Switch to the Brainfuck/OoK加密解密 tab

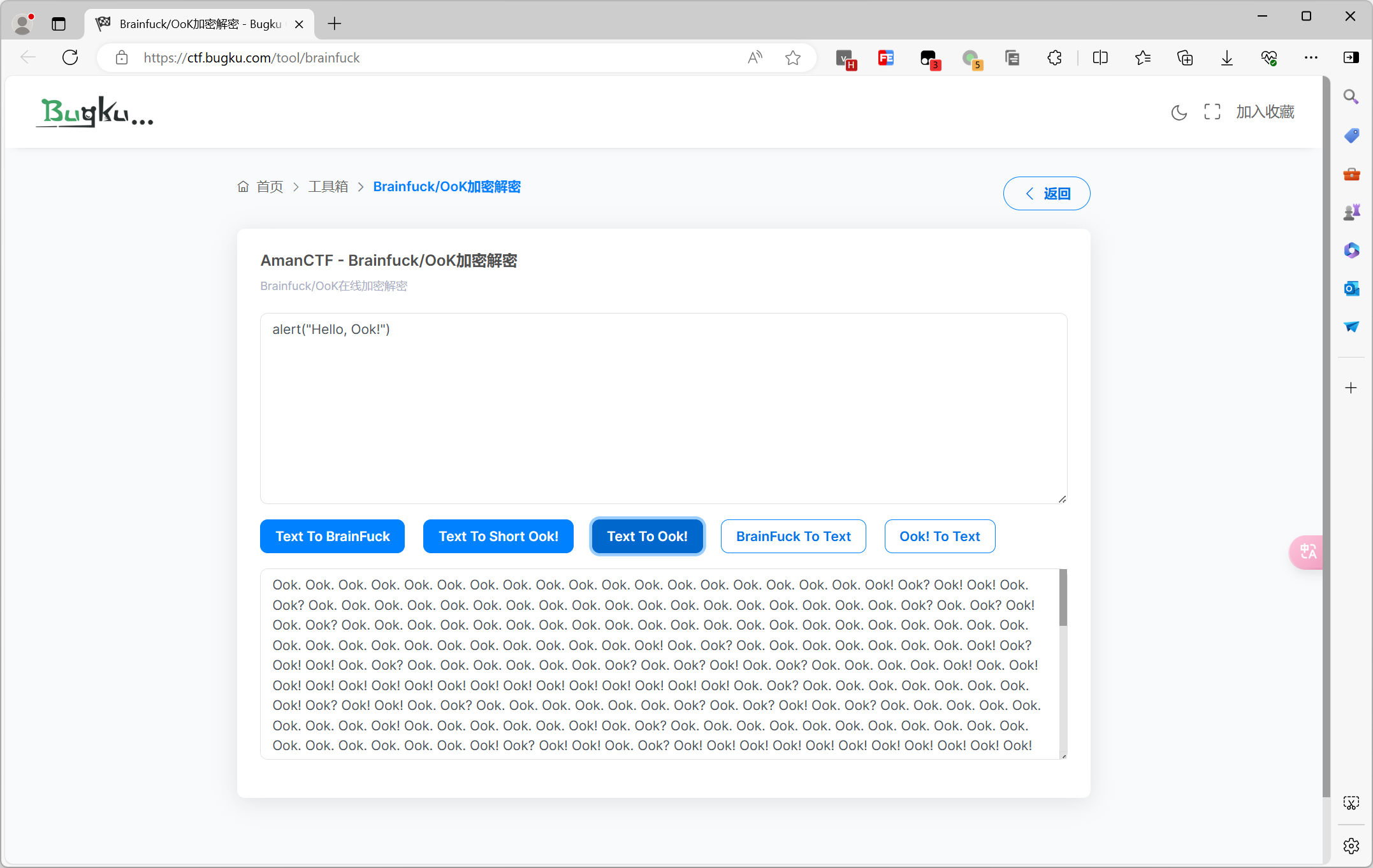point(191,24)
